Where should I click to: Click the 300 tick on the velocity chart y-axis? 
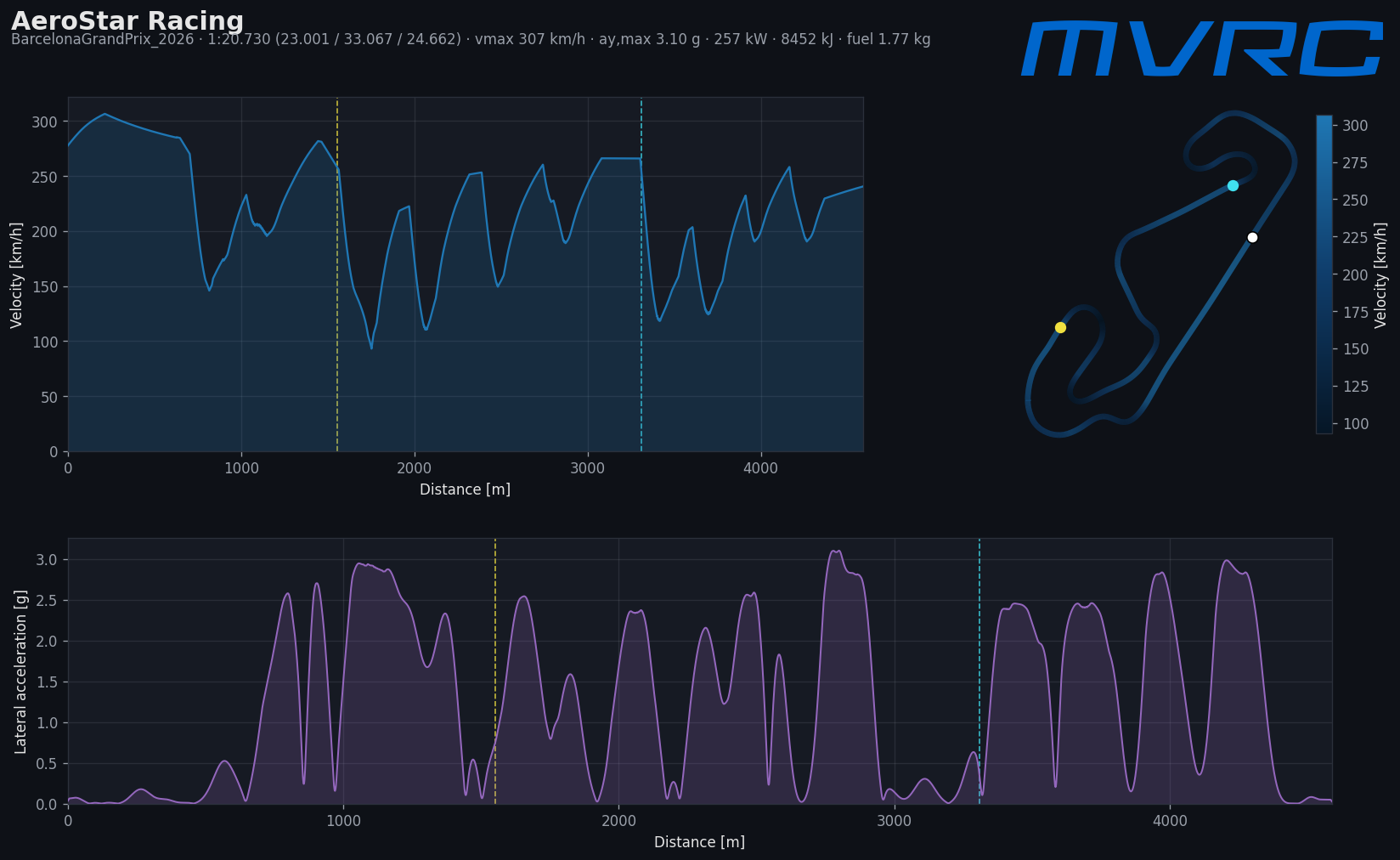[44, 122]
